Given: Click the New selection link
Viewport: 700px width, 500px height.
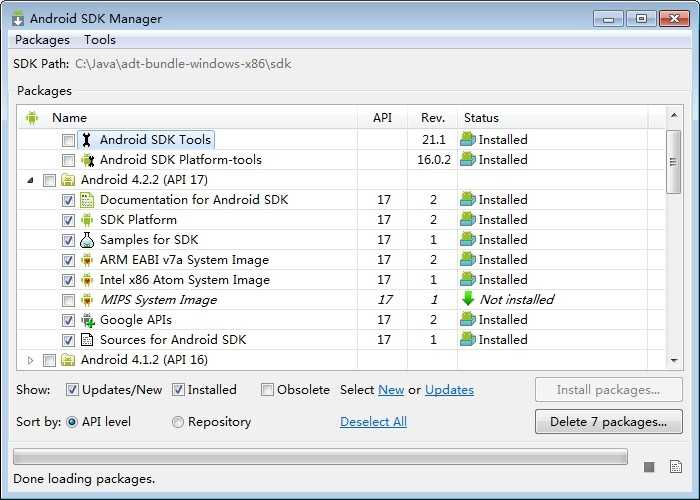Looking at the screenshot, I should coord(391,390).
